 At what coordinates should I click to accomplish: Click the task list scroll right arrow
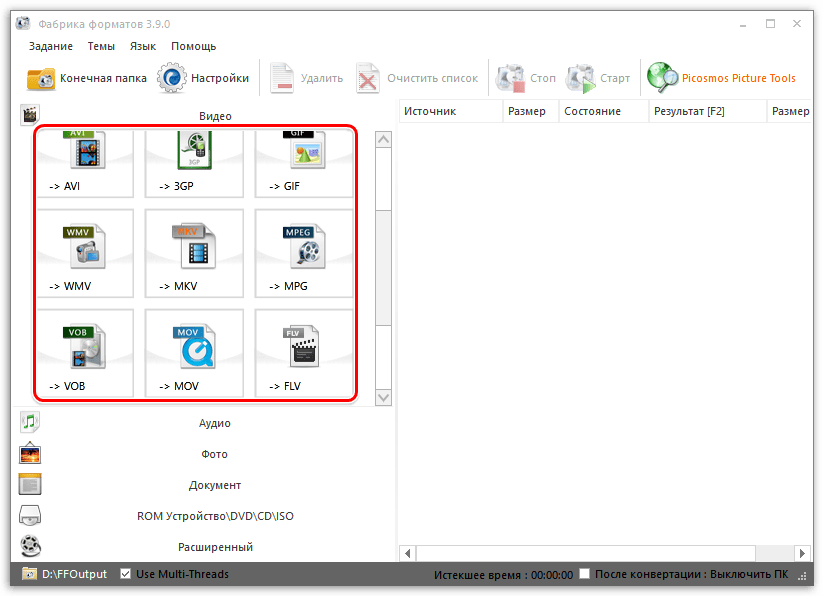point(802,553)
